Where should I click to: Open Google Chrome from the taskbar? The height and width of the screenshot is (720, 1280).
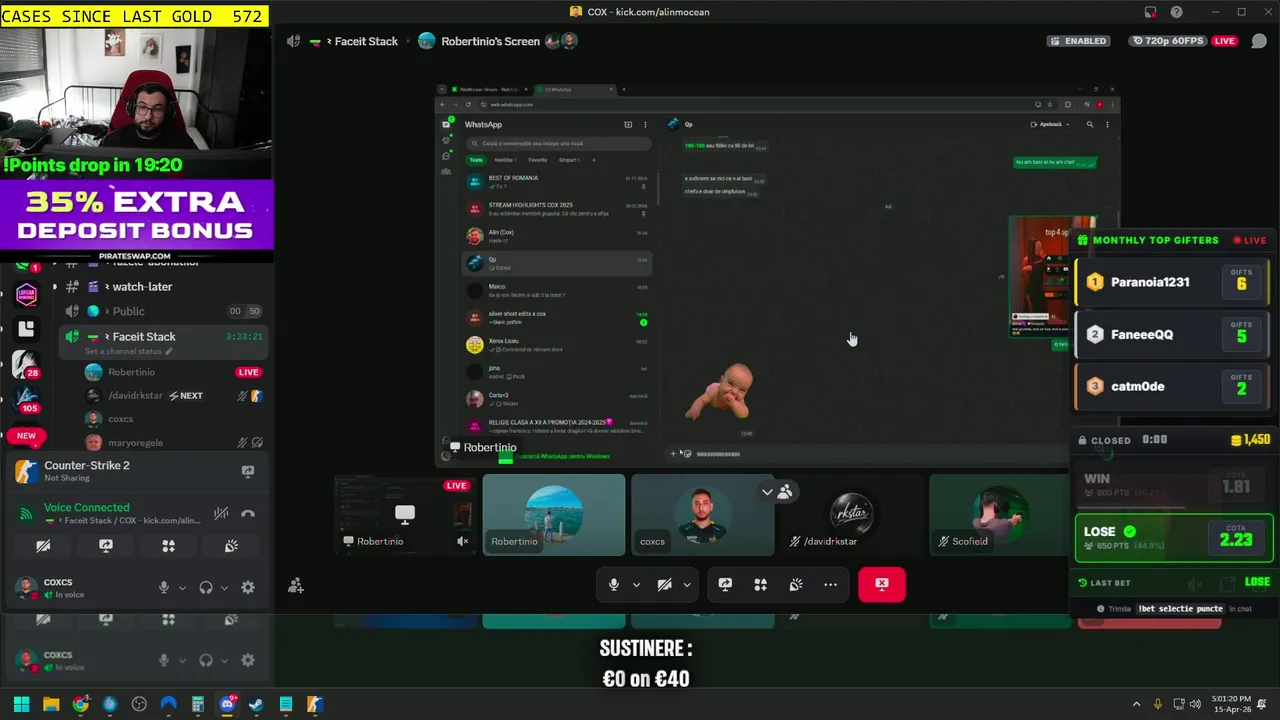[80, 704]
